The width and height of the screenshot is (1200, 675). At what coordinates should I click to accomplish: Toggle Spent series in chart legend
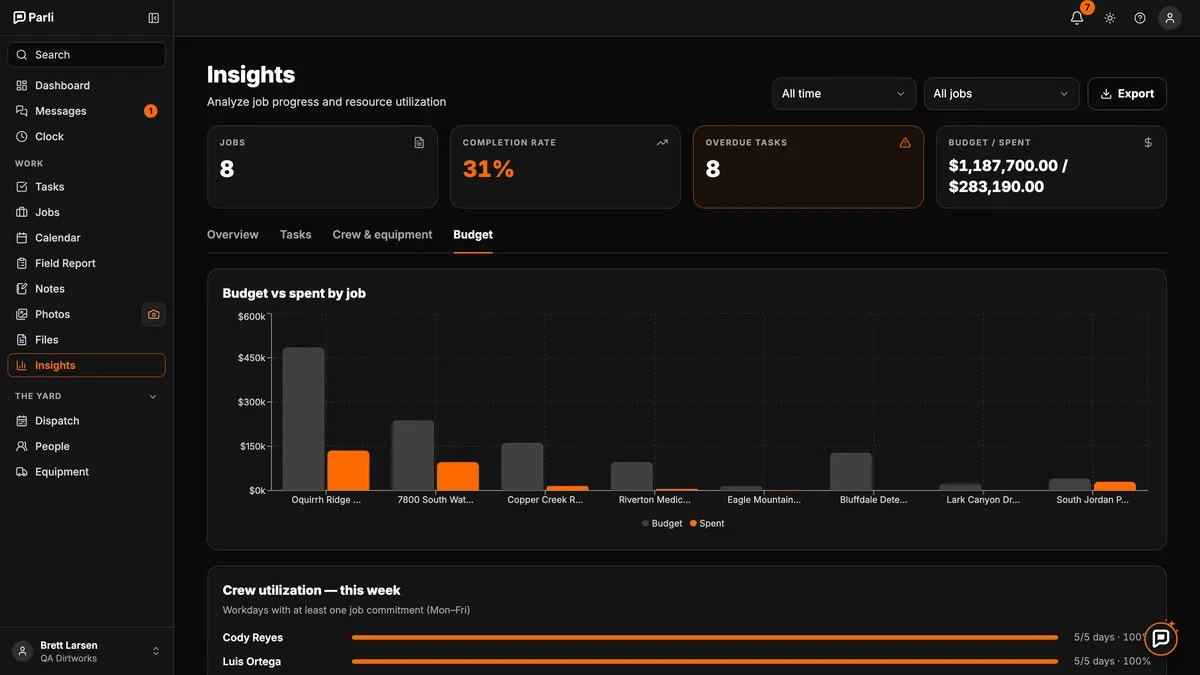pos(708,524)
